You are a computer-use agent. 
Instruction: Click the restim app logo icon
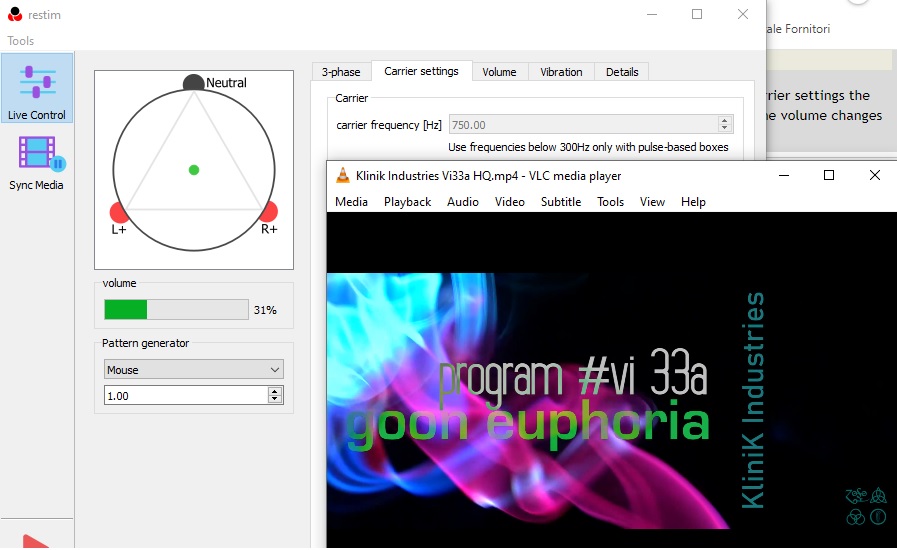[15, 14]
